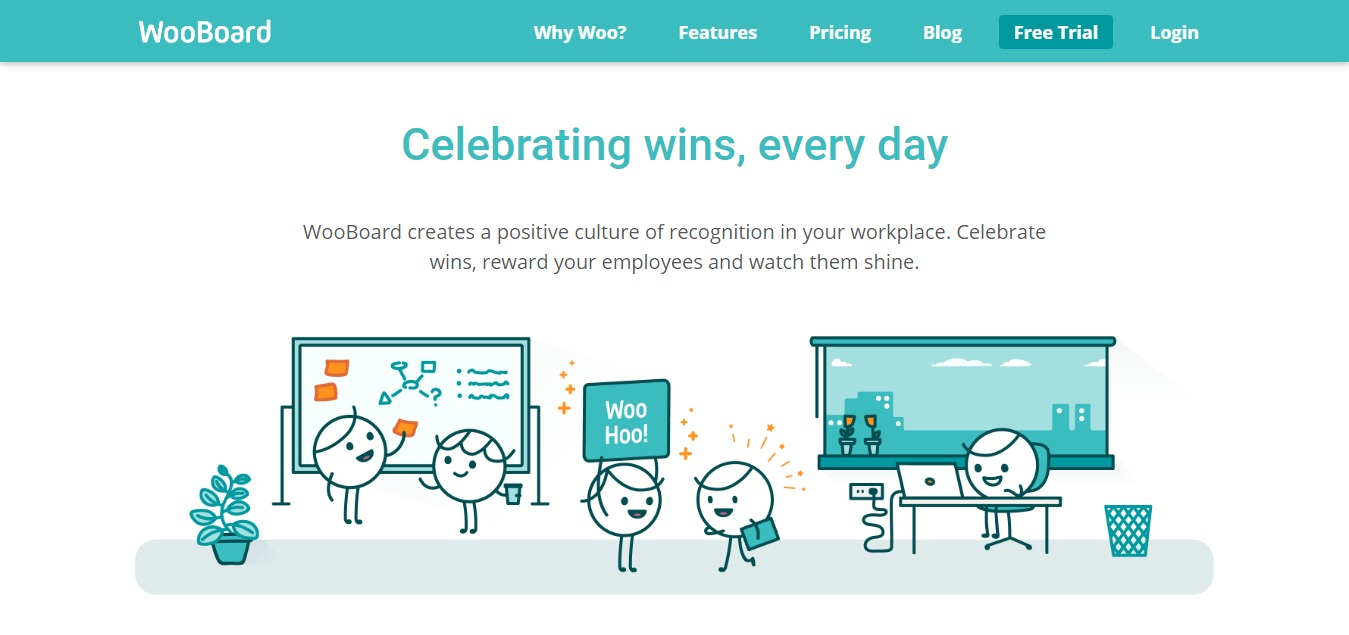Start a Free Trial
The image size is (1349, 635).
(x=1055, y=32)
